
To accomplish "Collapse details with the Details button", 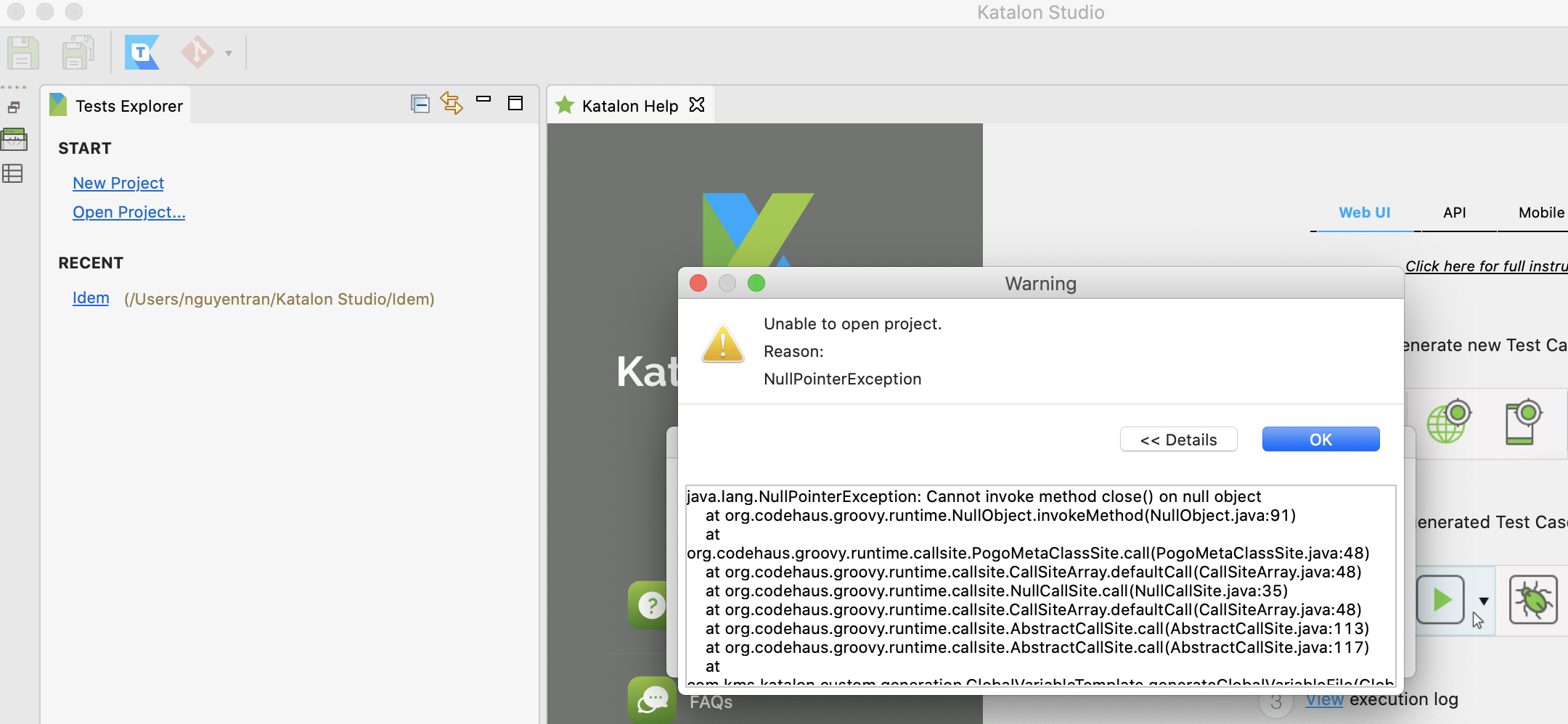I will (x=1177, y=439).
